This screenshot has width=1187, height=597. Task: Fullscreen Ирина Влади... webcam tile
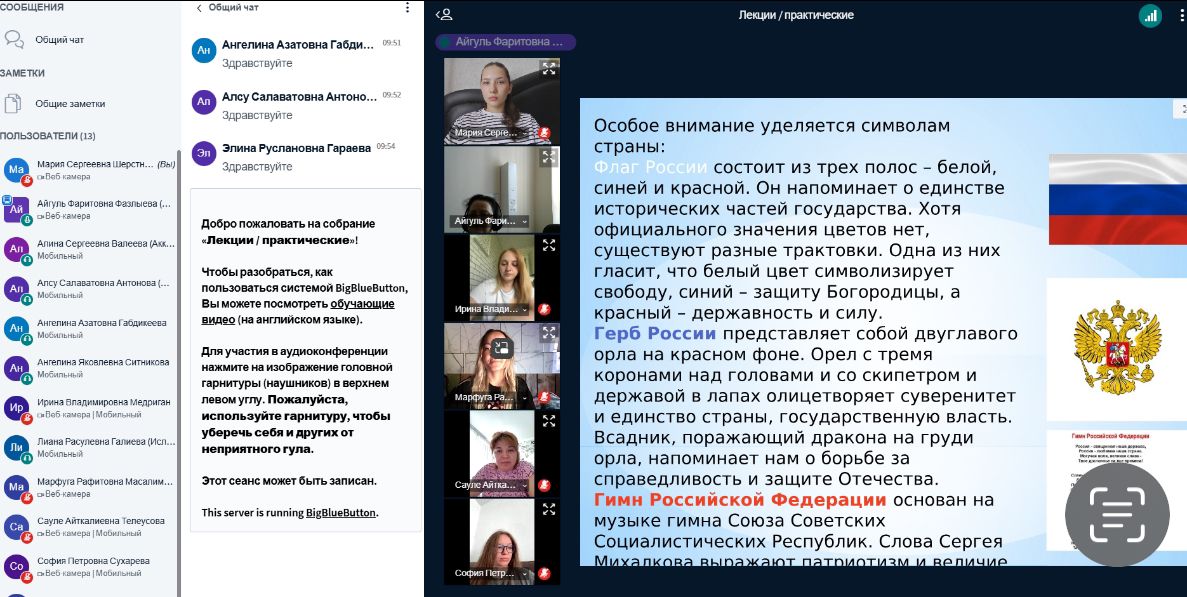coord(548,245)
